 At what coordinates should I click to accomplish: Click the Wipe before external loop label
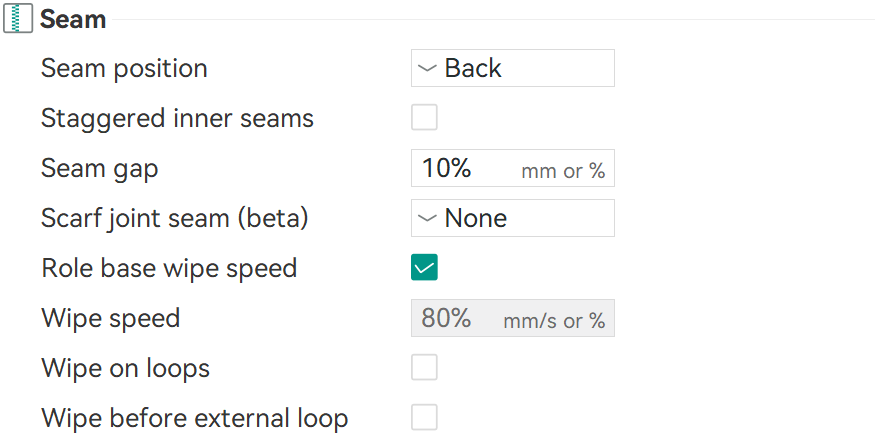tap(194, 418)
